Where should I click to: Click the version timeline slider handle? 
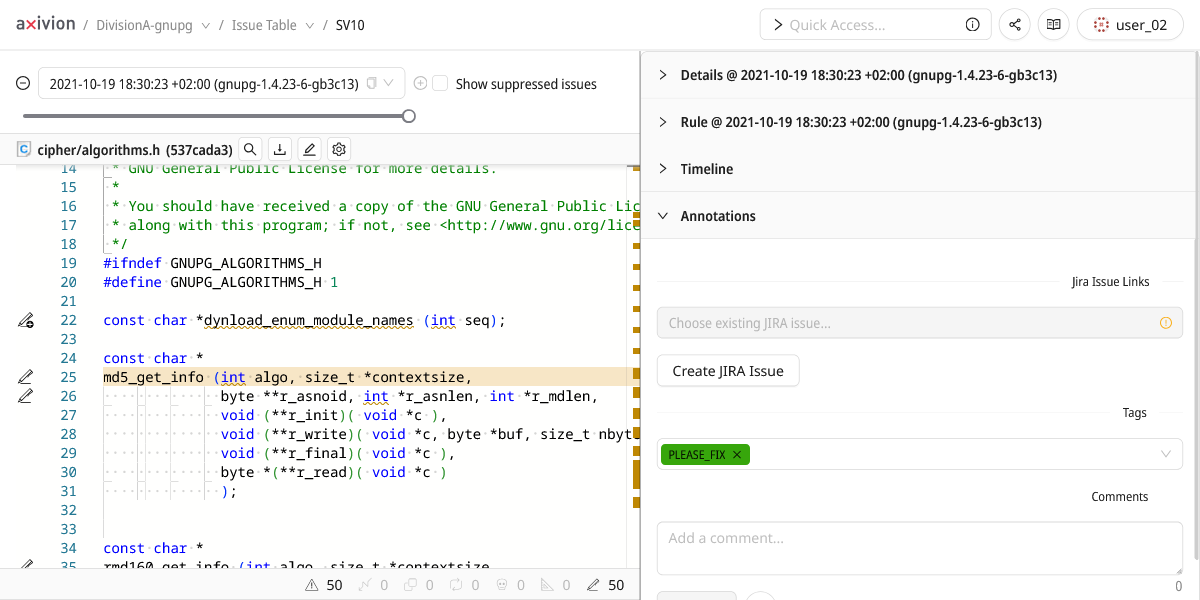point(409,116)
